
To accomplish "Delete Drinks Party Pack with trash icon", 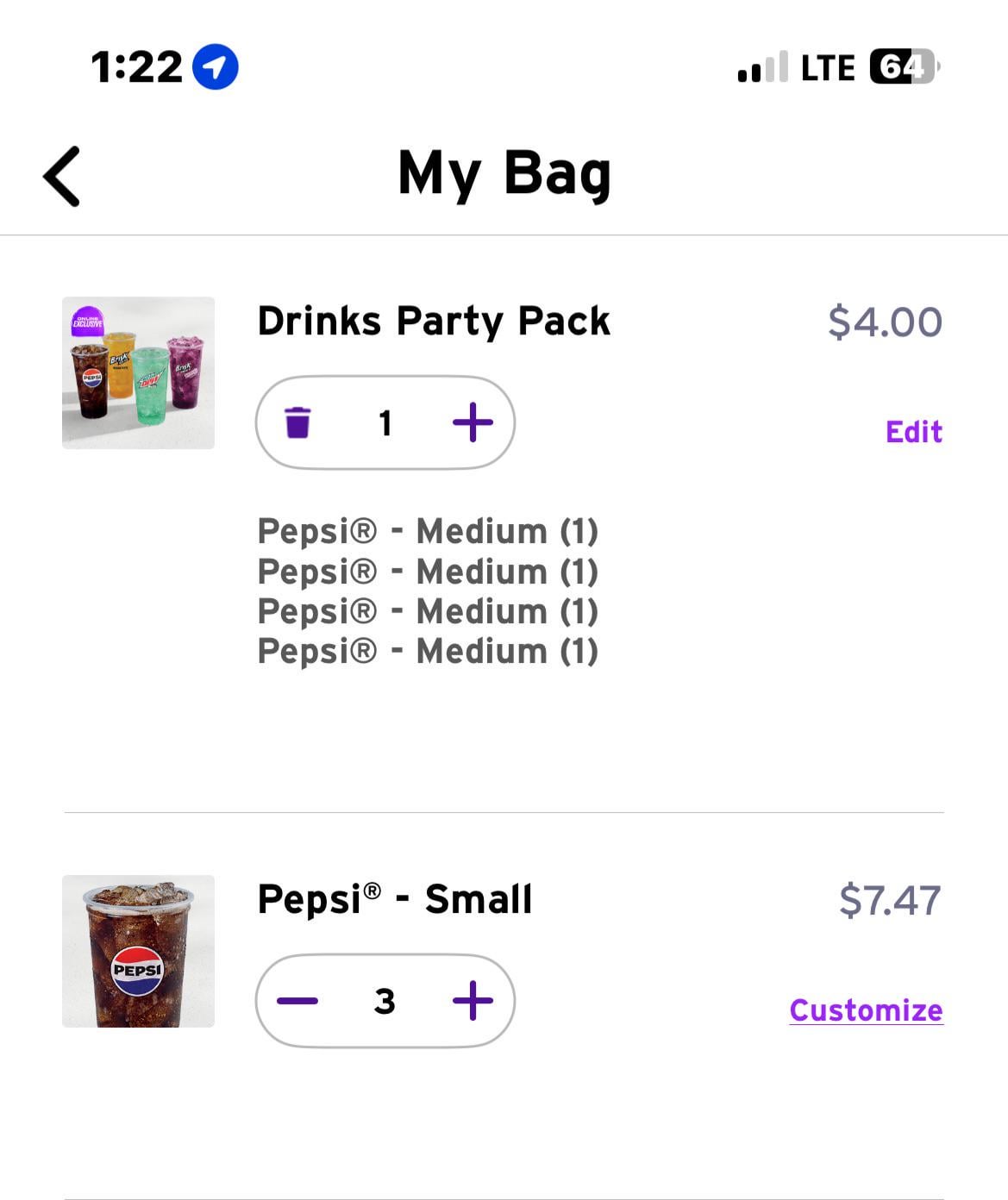I will pos(297,422).
